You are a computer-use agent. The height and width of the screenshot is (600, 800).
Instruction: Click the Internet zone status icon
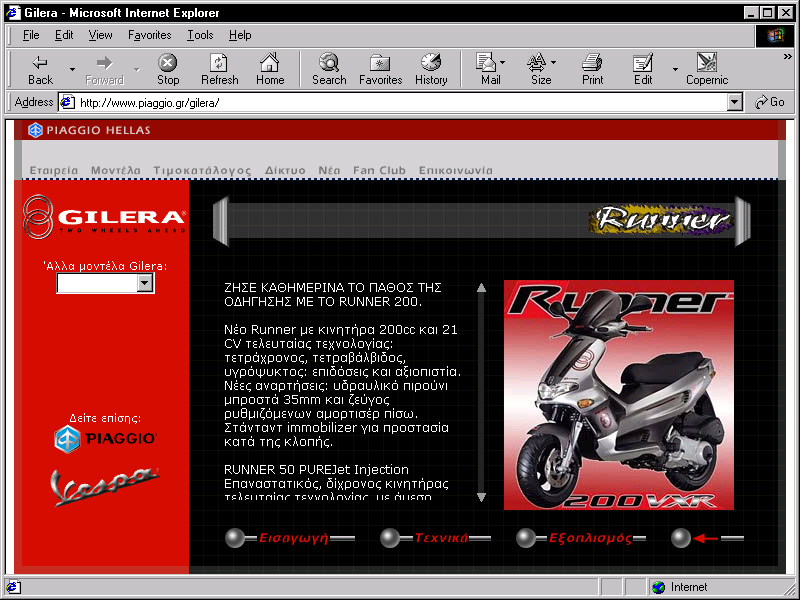coord(659,587)
